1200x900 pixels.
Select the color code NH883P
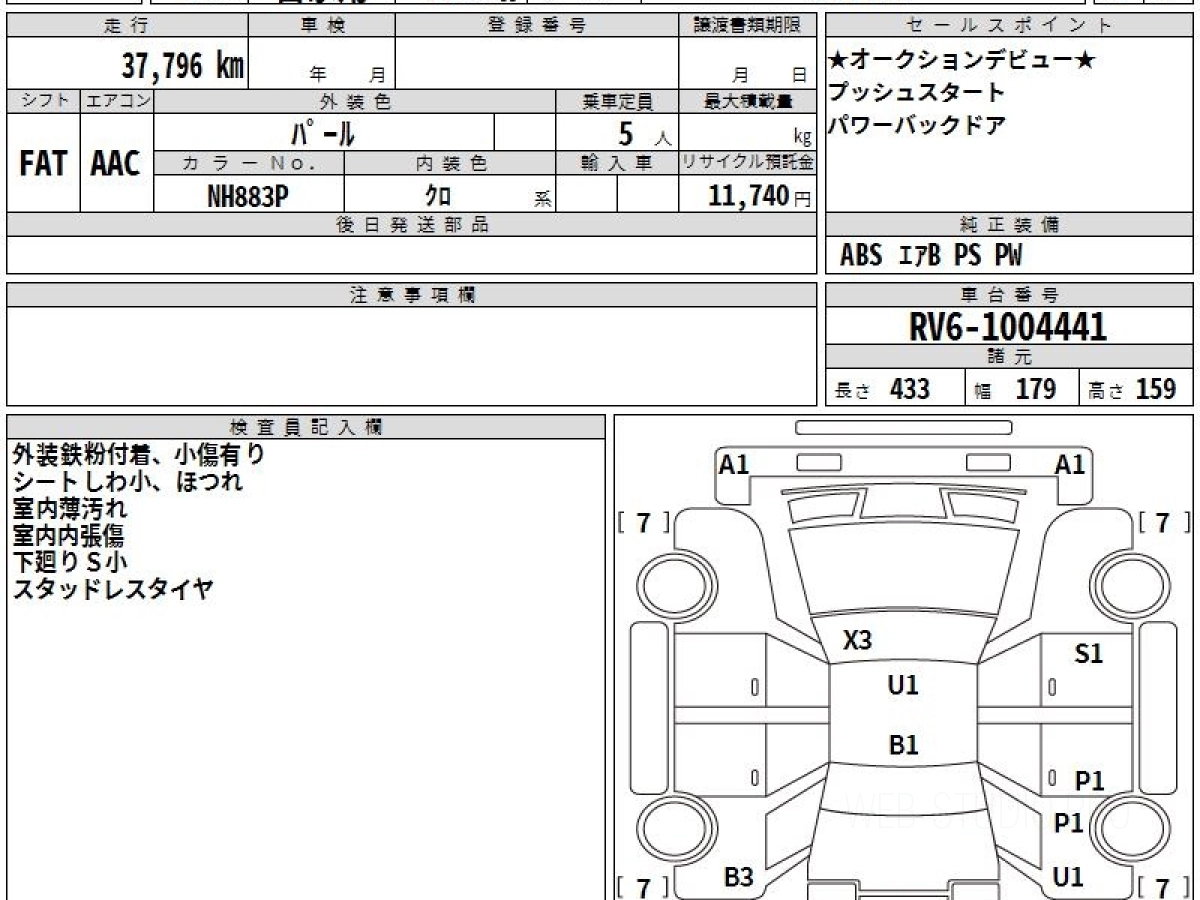click(248, 196)
